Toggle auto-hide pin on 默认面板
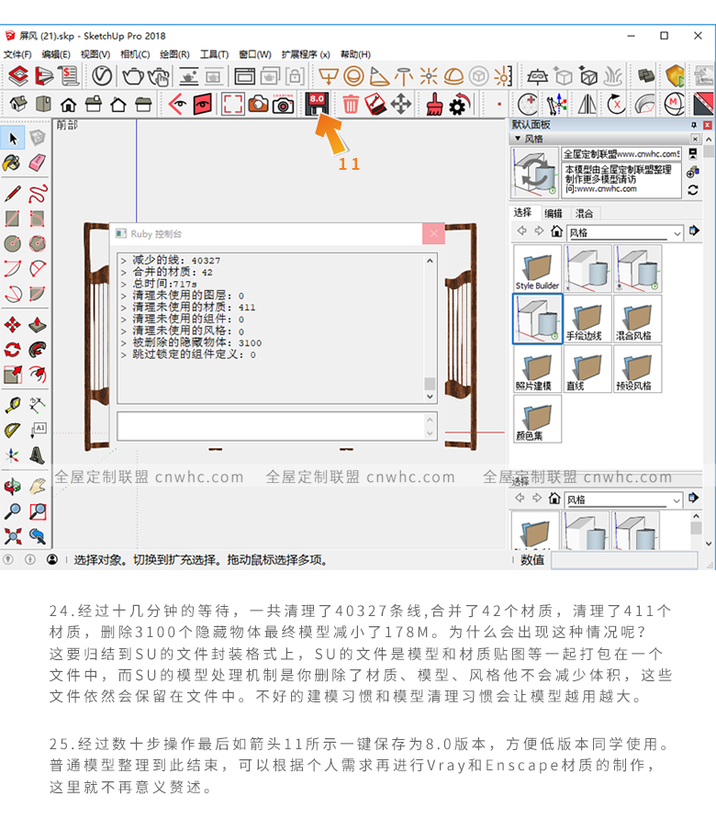This screenshot has width=716, height=830. click(694, 125)
